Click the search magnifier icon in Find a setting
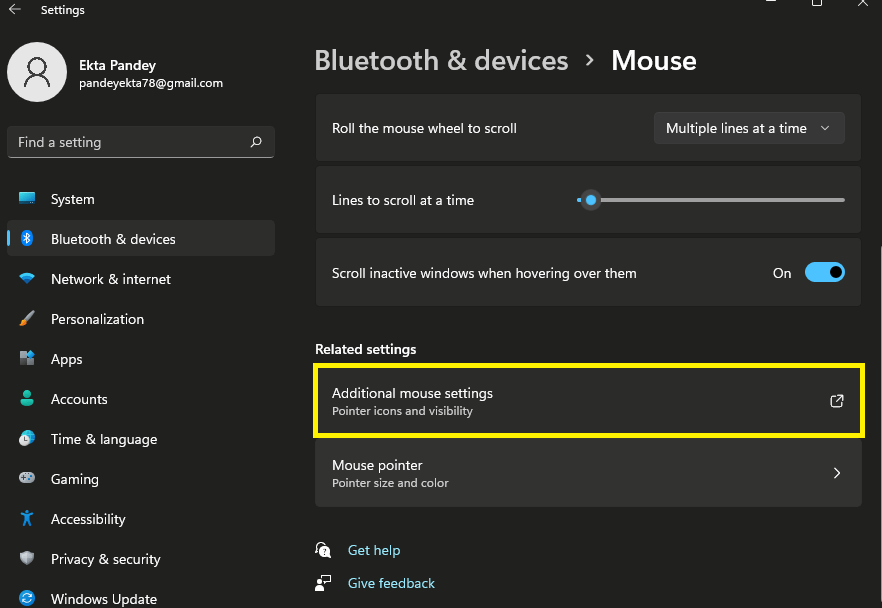882x608 pixels. coord(256,142)
